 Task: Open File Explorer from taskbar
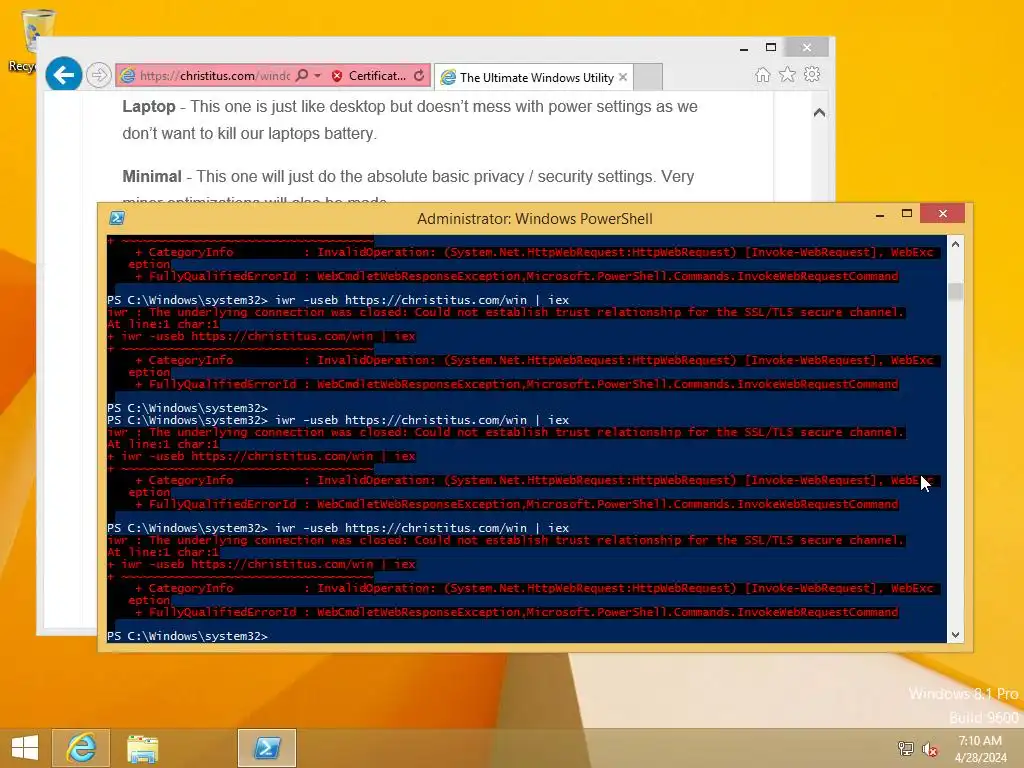point(142,748)
